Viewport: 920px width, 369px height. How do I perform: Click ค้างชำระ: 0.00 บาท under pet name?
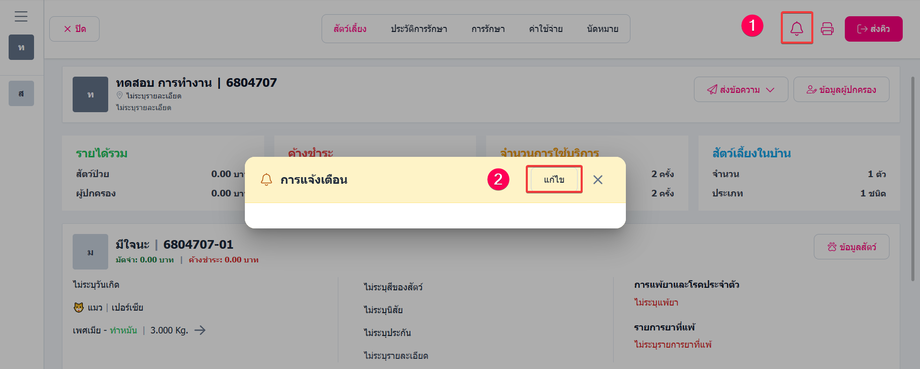[224, 259]
